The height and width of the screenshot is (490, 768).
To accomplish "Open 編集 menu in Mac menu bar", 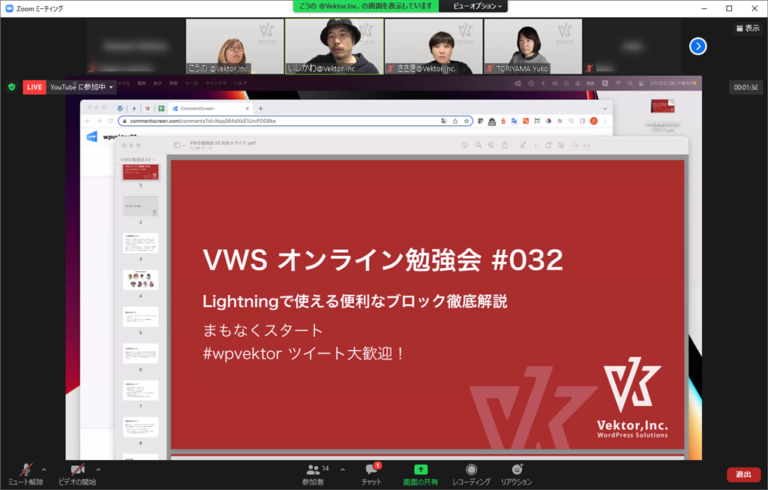I will (142, 83).
